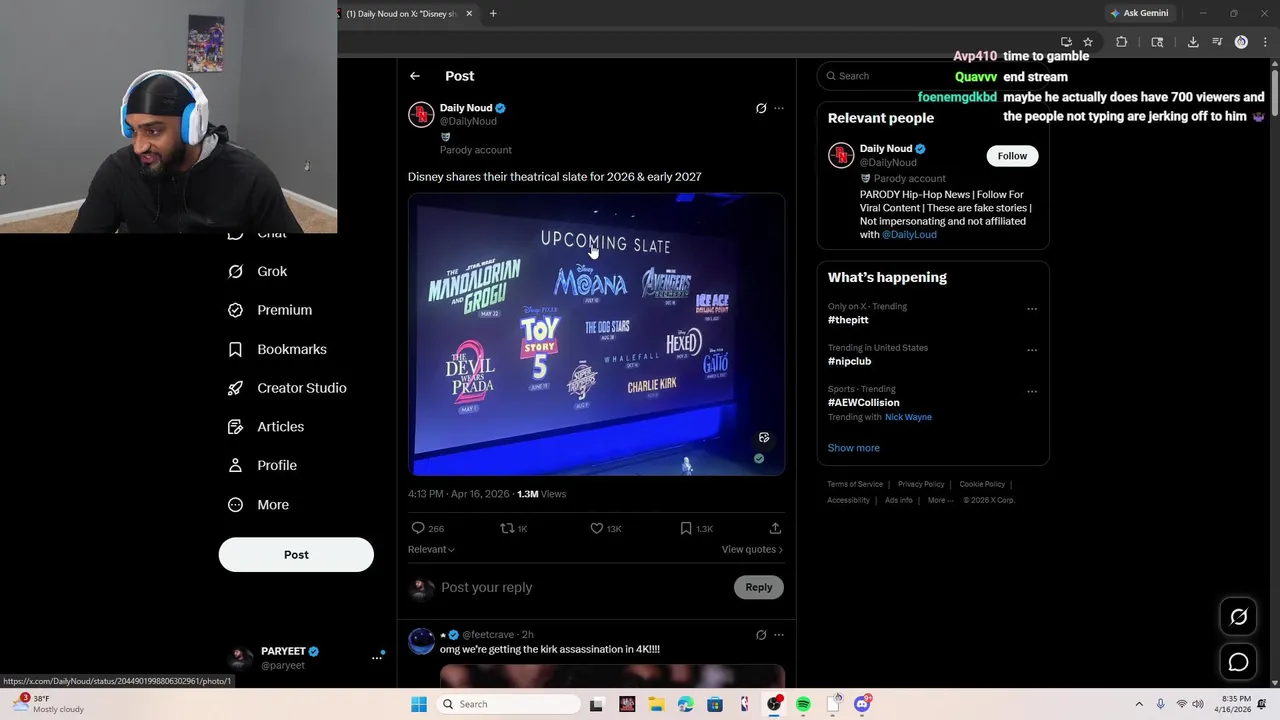Open the Windows Start menu
Image resolution: width=1280 pixels, height=720 pixels.
click(419, 704)
